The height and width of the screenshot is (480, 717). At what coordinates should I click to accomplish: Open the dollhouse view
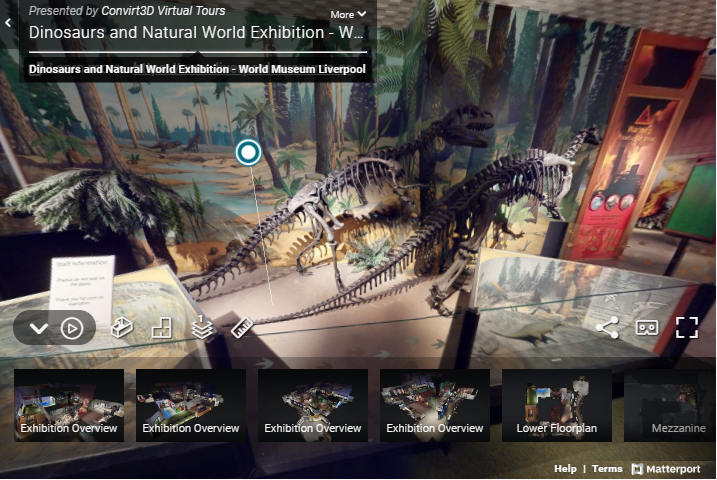point(122,328)
